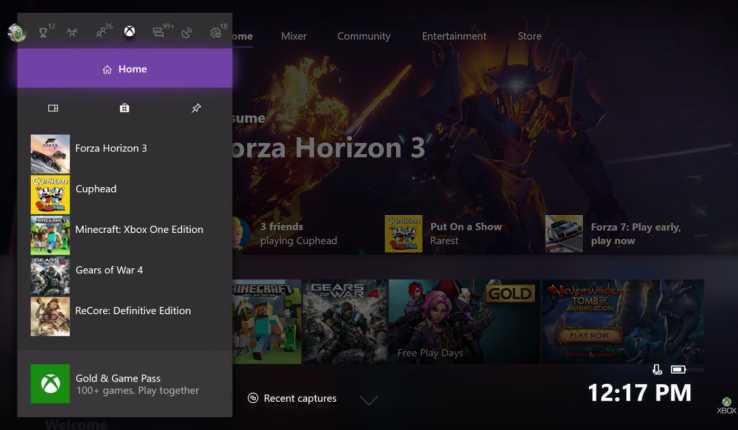Open the Store bag icon in guide
Screen dimensions: 738x430
pyautogui.click(x=124, y=108)
